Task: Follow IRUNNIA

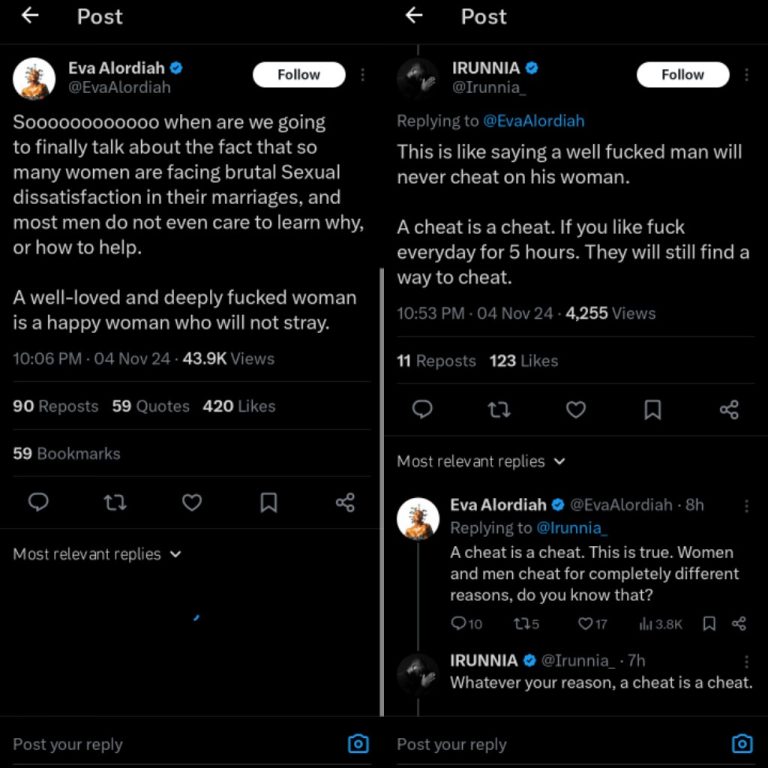Action: tap(682, 75)
